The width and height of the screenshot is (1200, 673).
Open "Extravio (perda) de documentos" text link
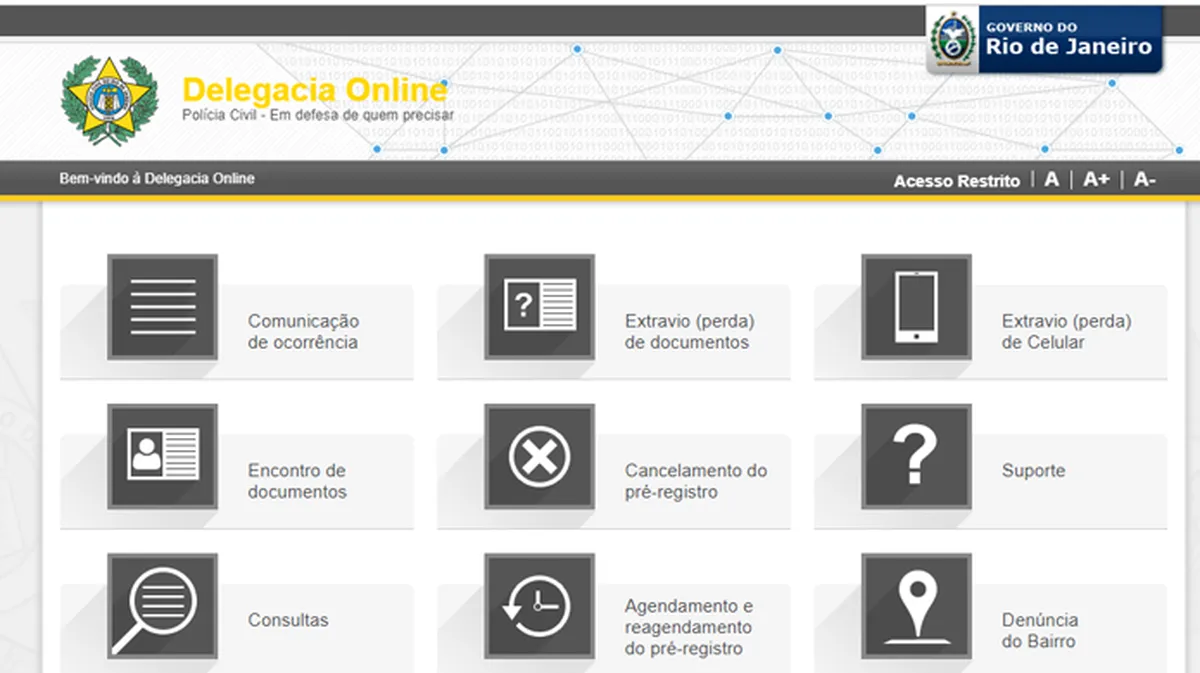[689, 331]
